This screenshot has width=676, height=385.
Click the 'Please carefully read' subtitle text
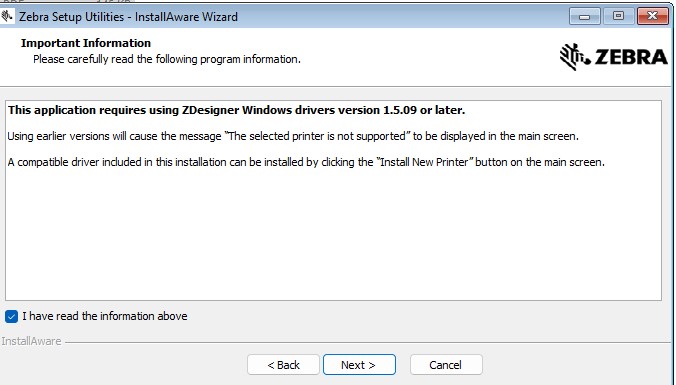click(x=167, y=59)
